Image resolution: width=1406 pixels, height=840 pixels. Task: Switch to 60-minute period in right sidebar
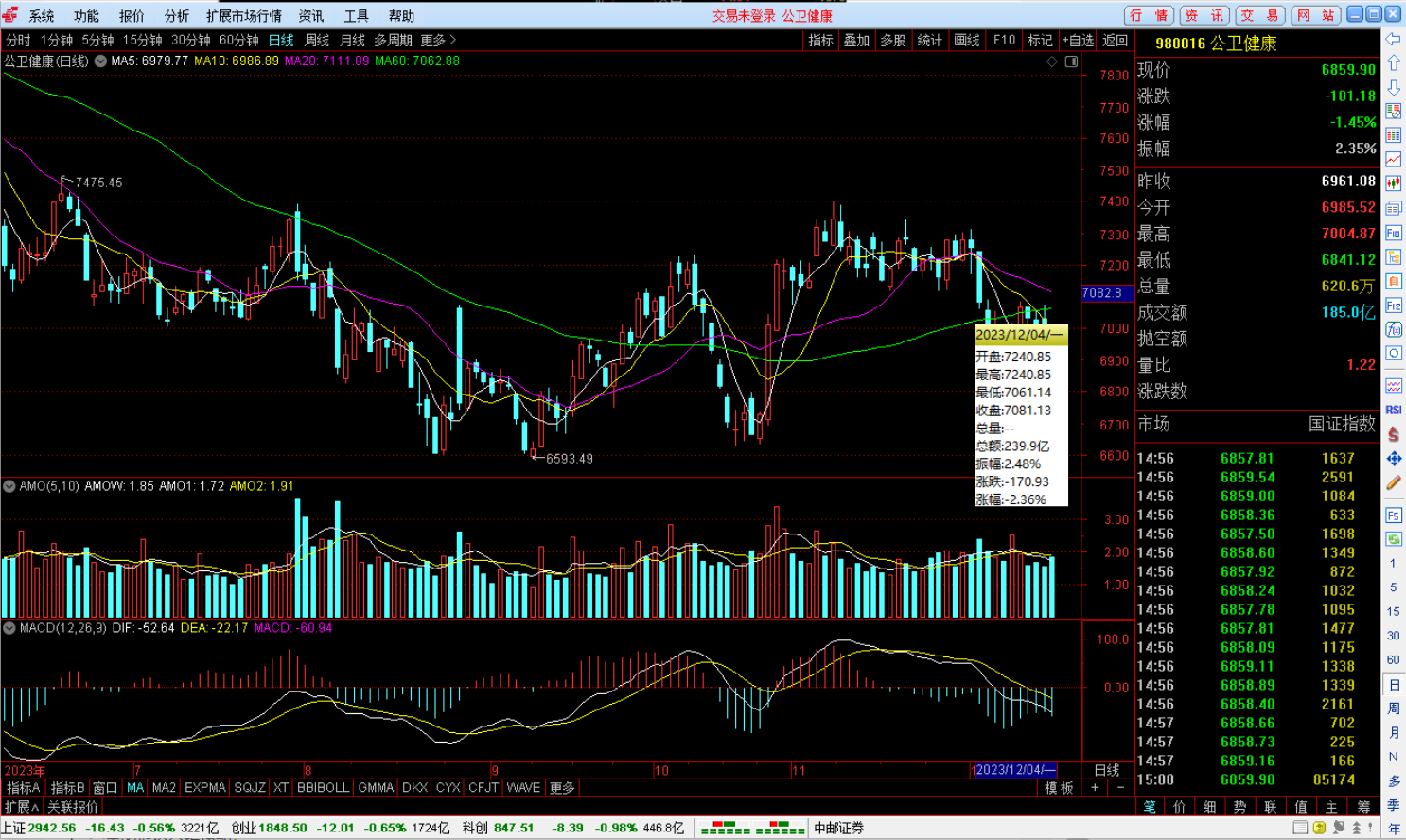[x=1393, y=660]
